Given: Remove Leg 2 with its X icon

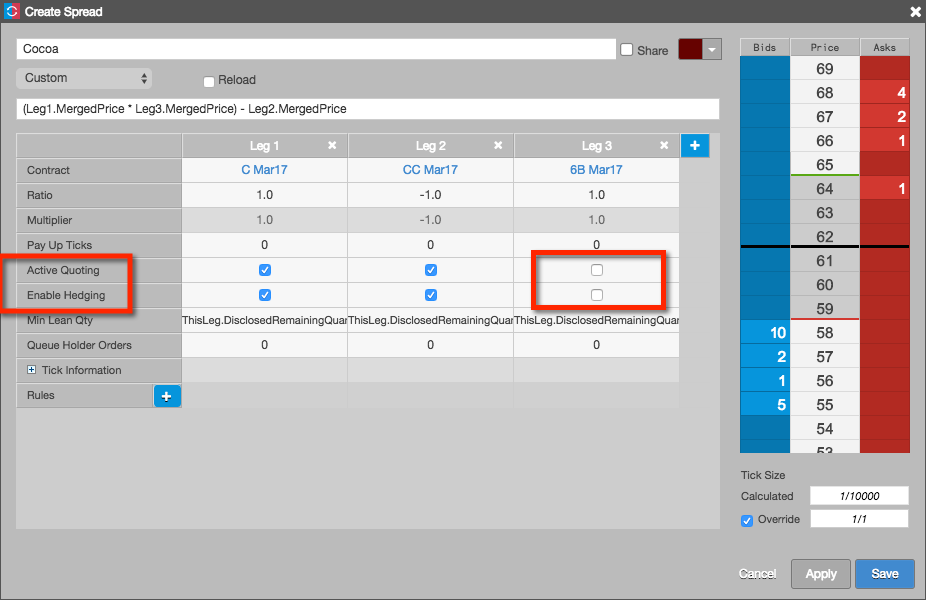Looking at the screenshot, I should pos(498,145).
